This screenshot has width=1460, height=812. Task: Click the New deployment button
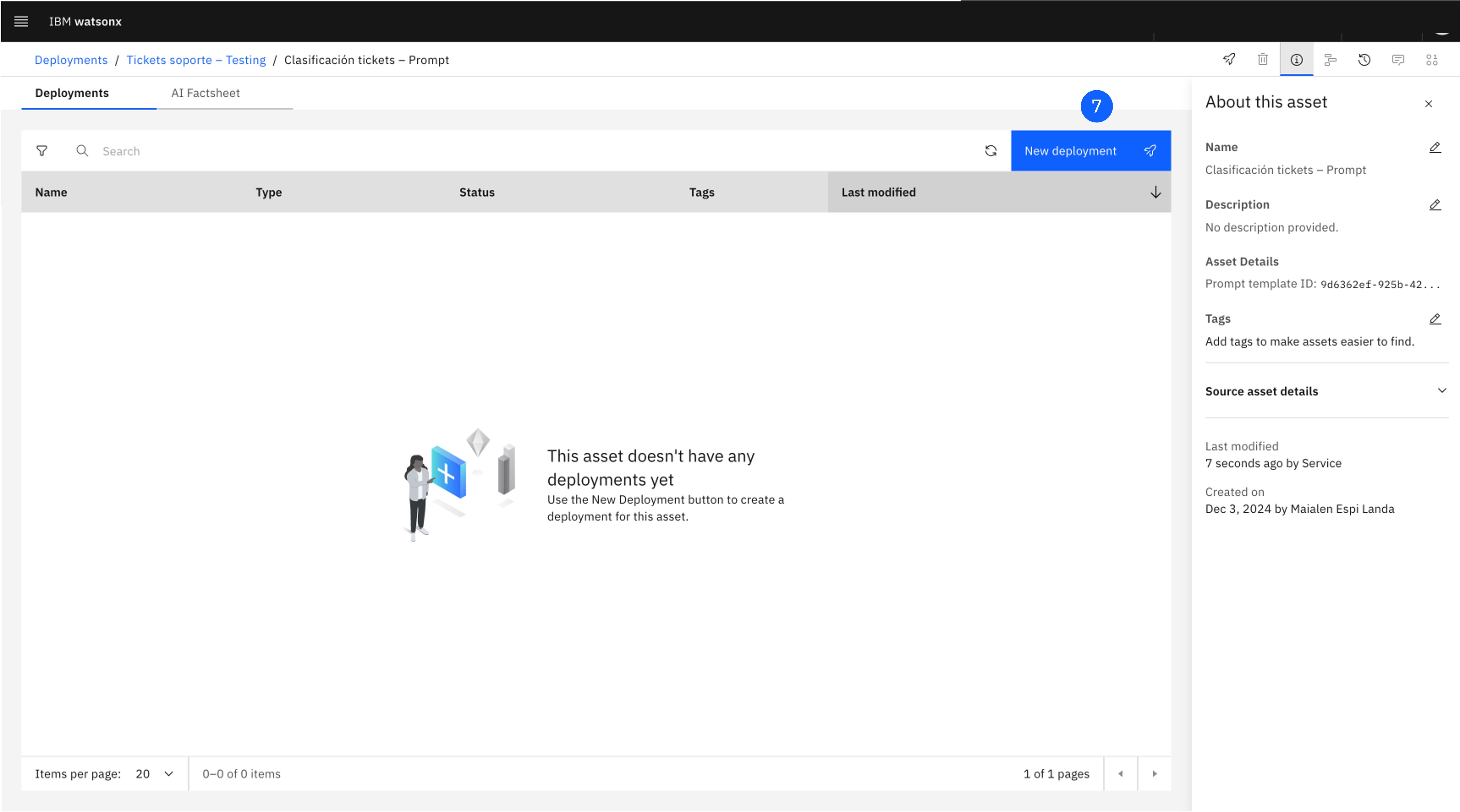coord(1090,151)
